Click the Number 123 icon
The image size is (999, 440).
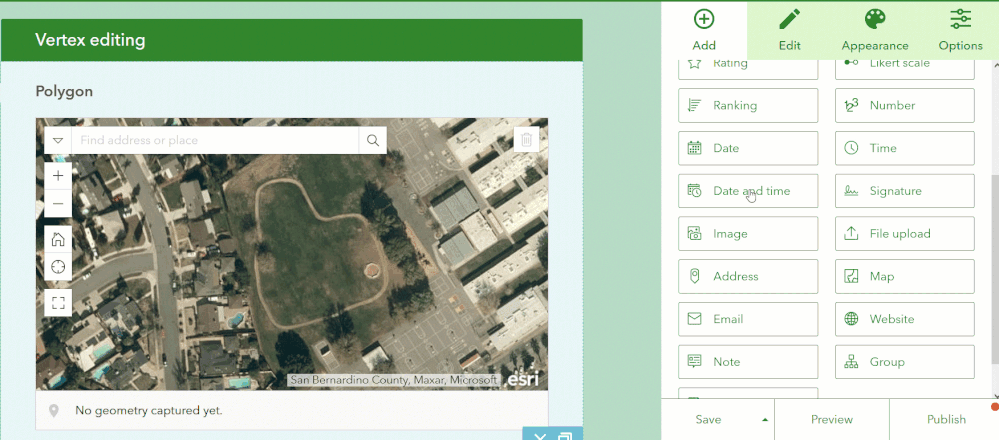[x=851, y=105]
